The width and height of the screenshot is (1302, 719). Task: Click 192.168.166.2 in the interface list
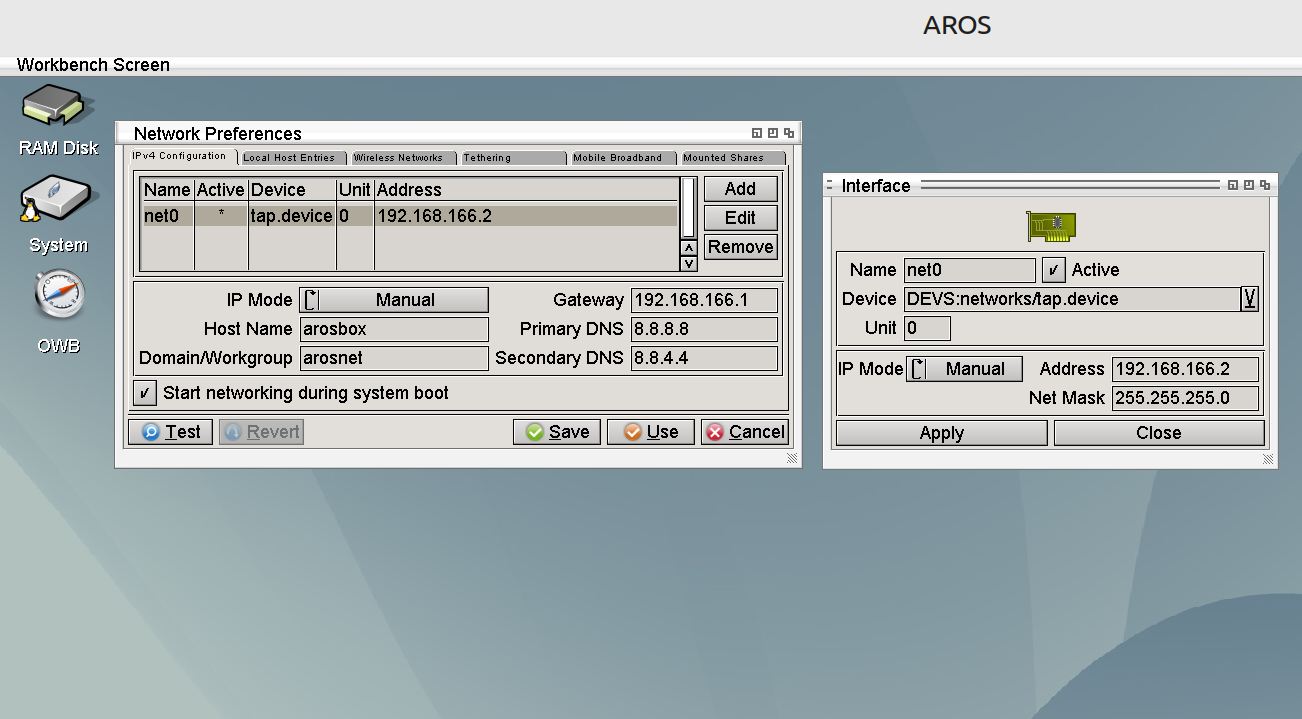(x=434, y=216)
